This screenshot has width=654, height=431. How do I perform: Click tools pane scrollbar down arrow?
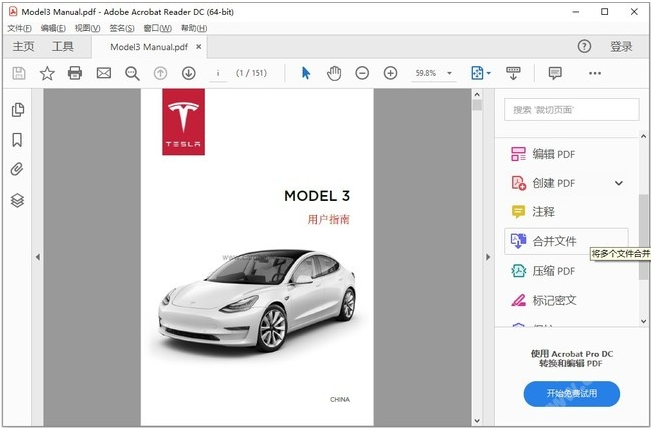pos(644,321)
